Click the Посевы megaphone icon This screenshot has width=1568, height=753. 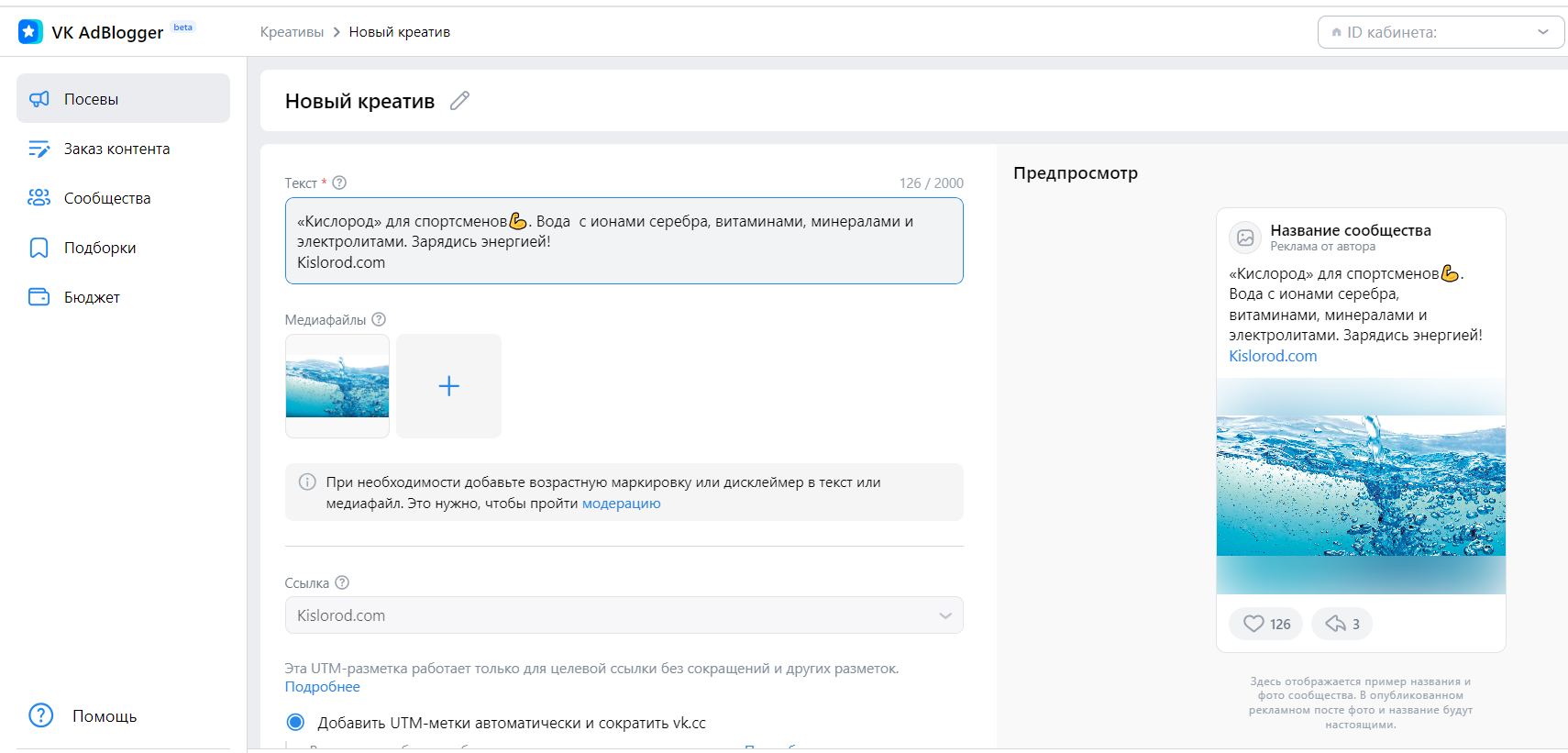pyautogui.click(x=39, y=99)
